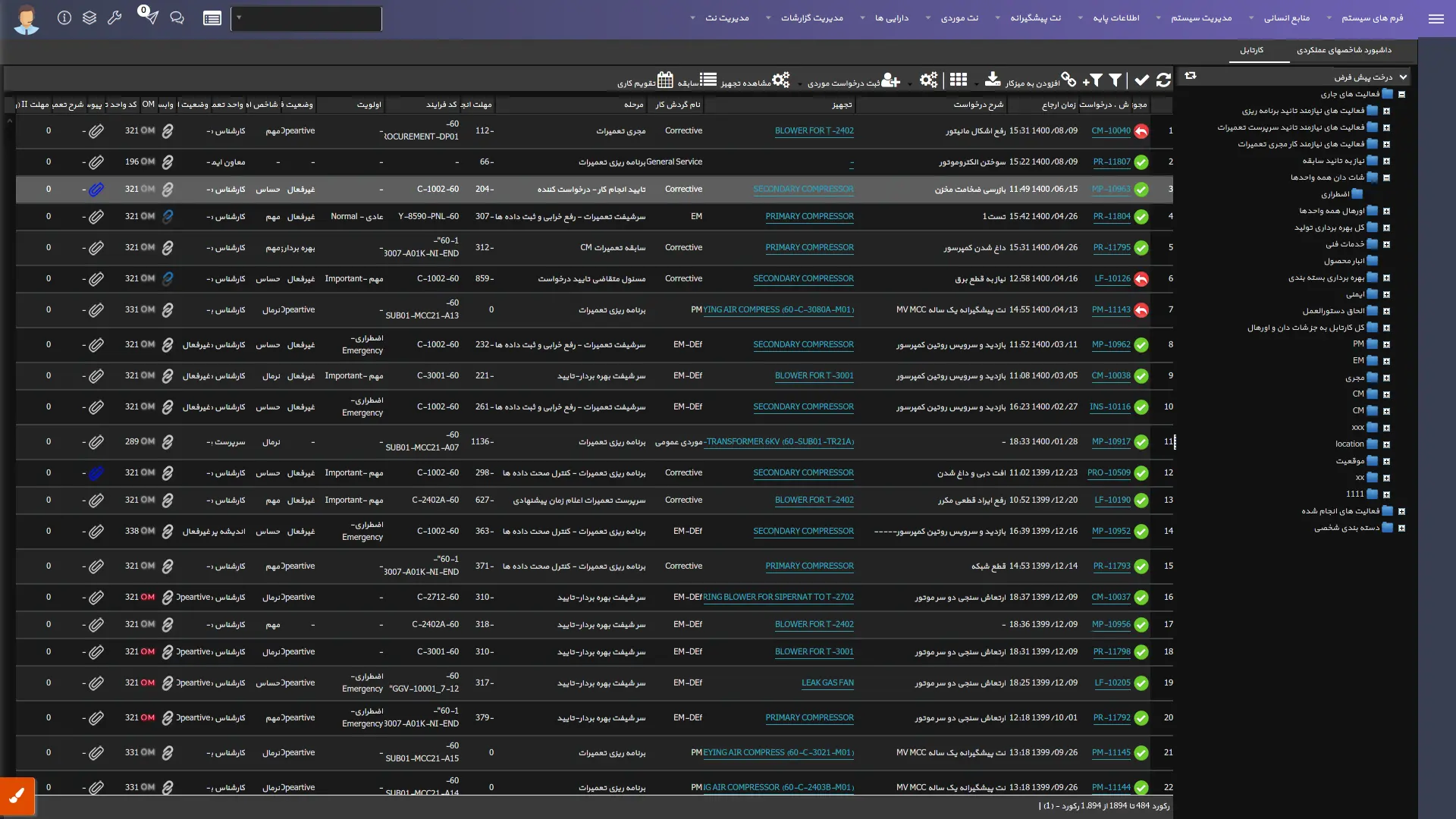This screenshot has width=1456, height=819.
Task: Click the filter funnel icon
Action: pyautogui.click(x=1115, y=80)
